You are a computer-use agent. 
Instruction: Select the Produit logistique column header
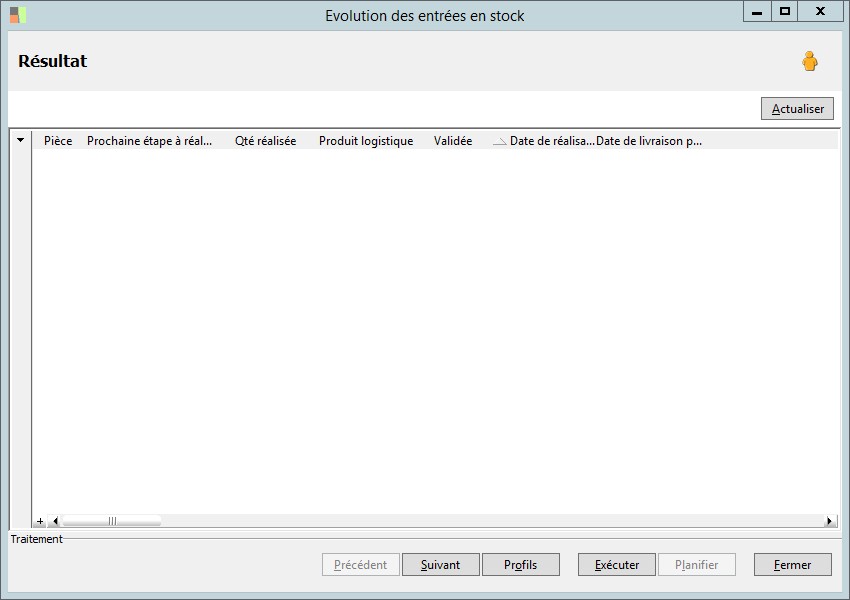(x=366, y=141)
